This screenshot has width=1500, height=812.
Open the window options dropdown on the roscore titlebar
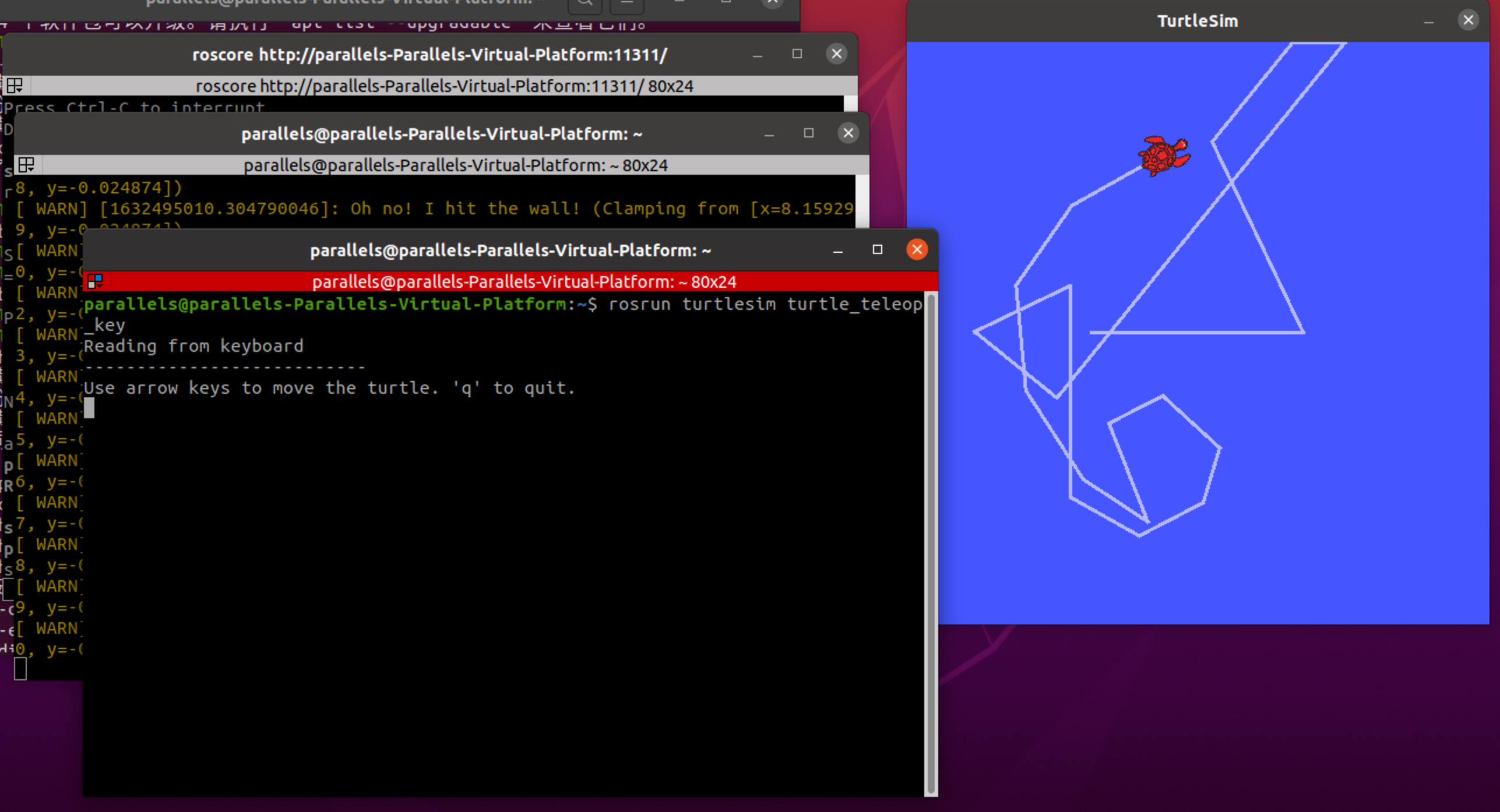click(x=13, y=86)
